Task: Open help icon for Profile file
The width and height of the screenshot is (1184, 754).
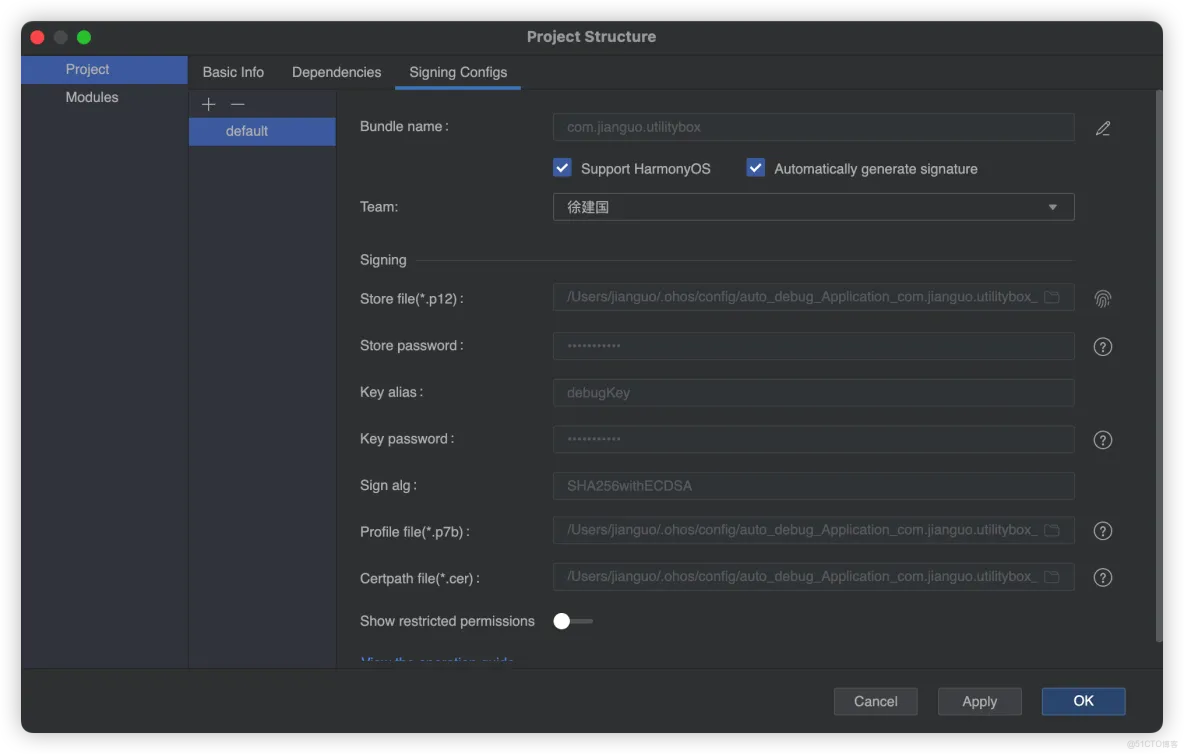Action: click(1102, 531)
